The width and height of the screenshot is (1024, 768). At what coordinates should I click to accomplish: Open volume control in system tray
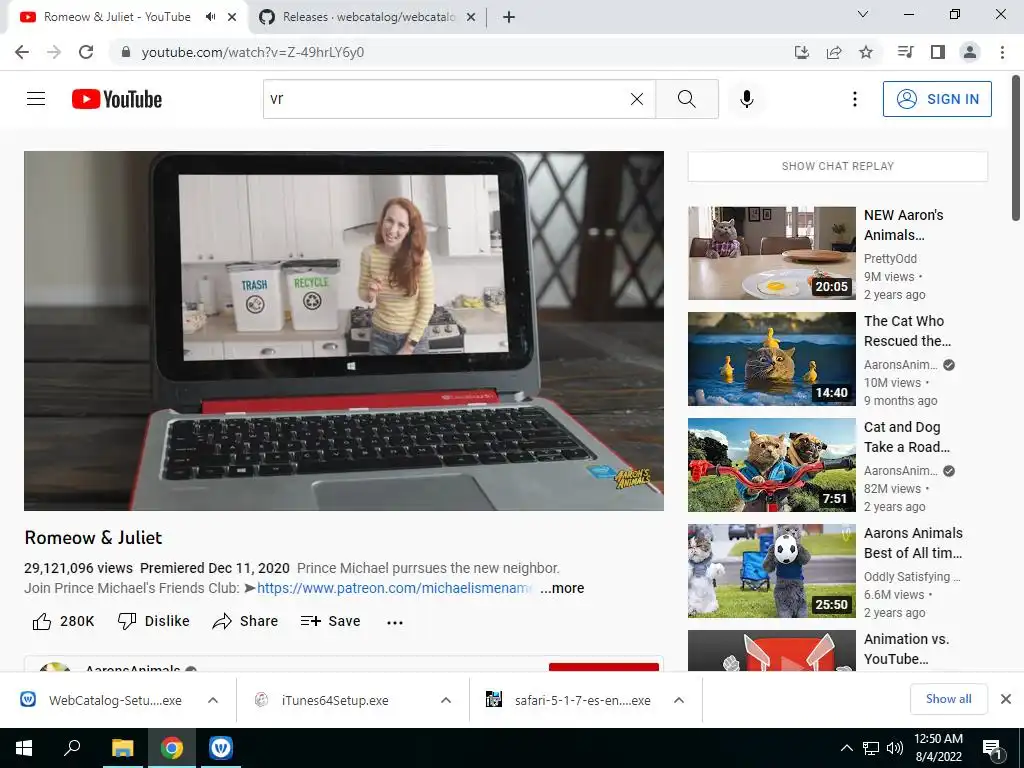pyautogui.click(x=895, y=748)
